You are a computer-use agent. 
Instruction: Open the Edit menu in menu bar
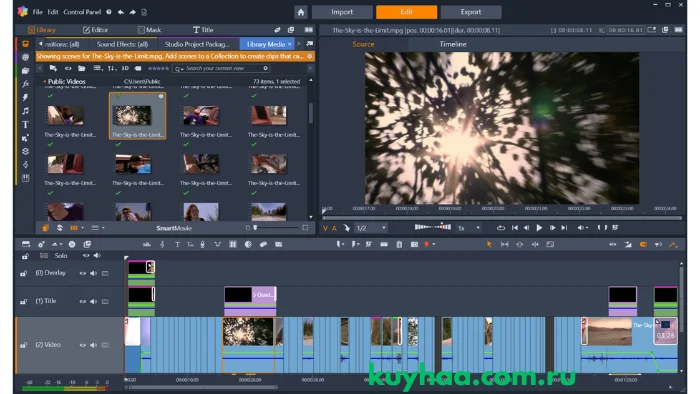click(x=53, y=12)
